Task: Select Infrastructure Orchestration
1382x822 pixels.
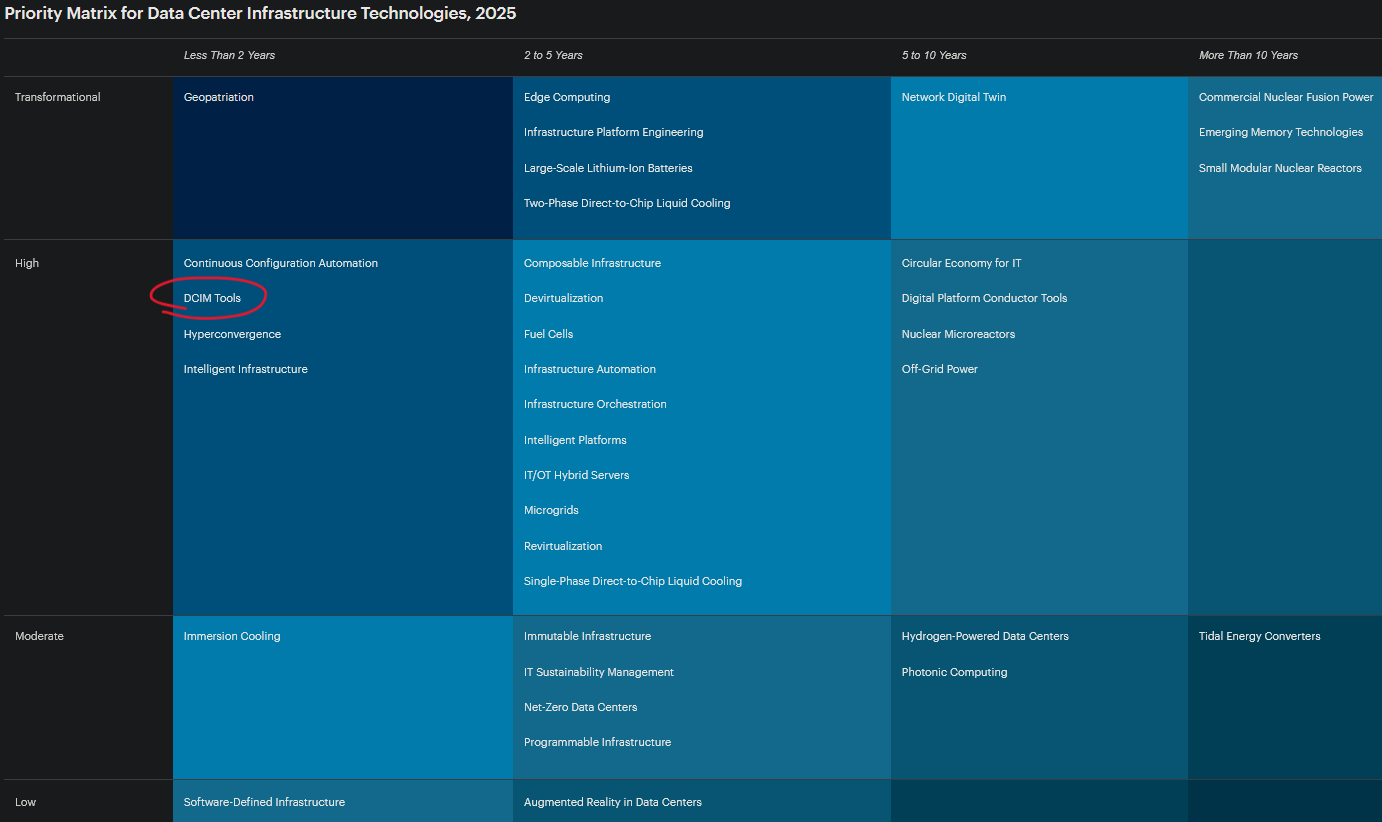Action: coord(595,404)
